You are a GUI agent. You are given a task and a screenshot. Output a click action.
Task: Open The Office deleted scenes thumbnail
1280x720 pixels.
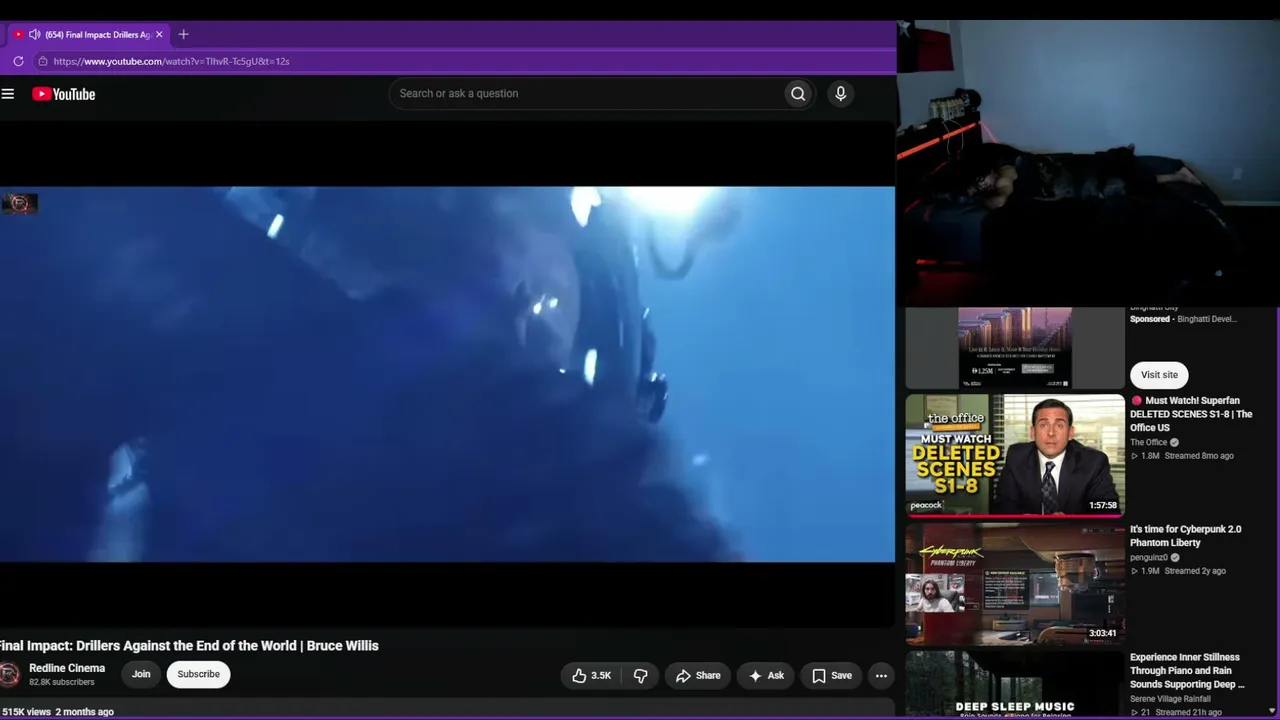click(x=1015, y=455)
